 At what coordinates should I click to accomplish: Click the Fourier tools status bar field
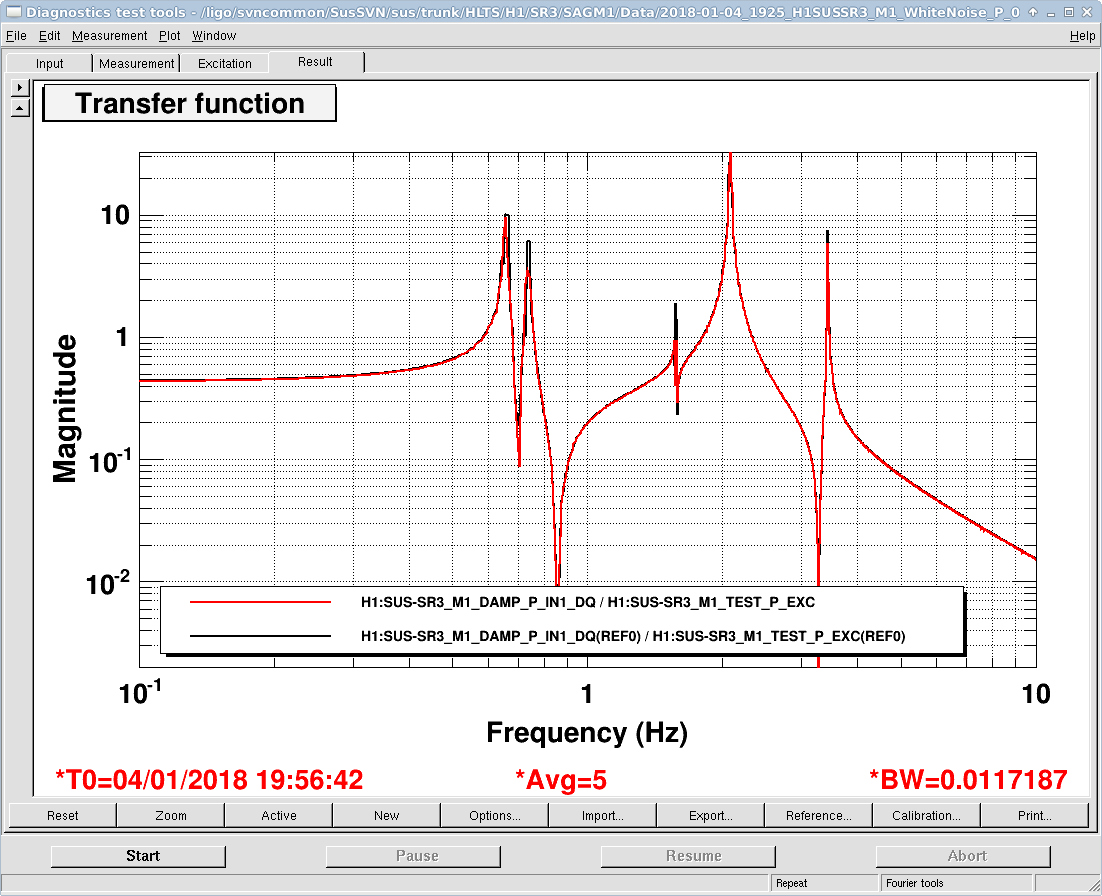[x=957, y=883]
